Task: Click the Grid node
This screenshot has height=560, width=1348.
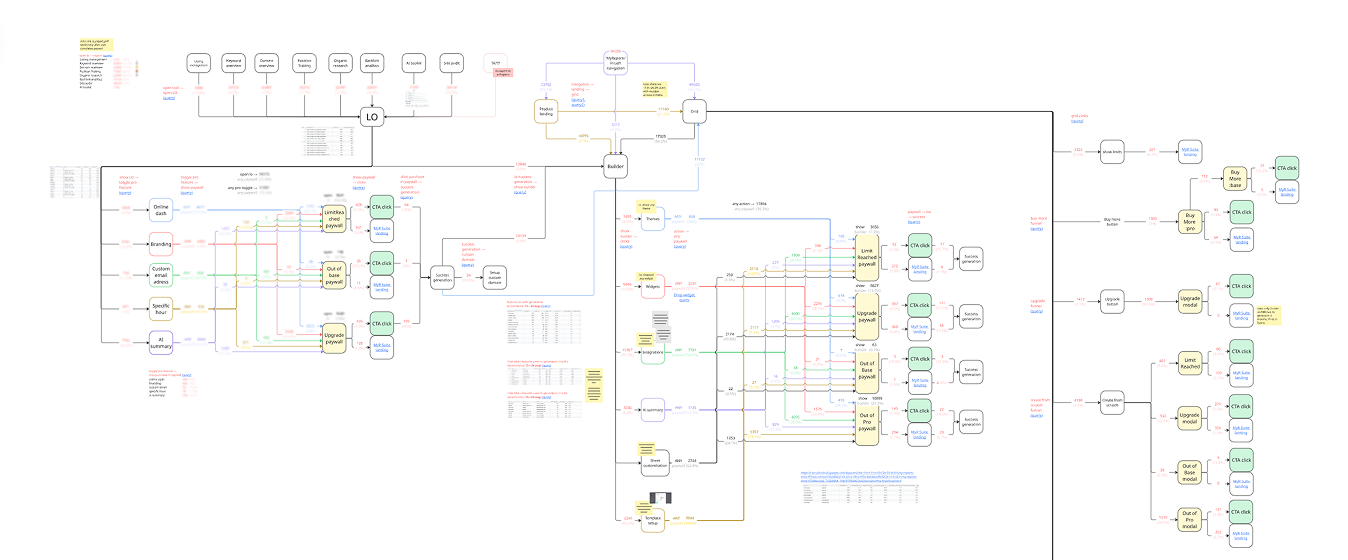Action: 694,112
